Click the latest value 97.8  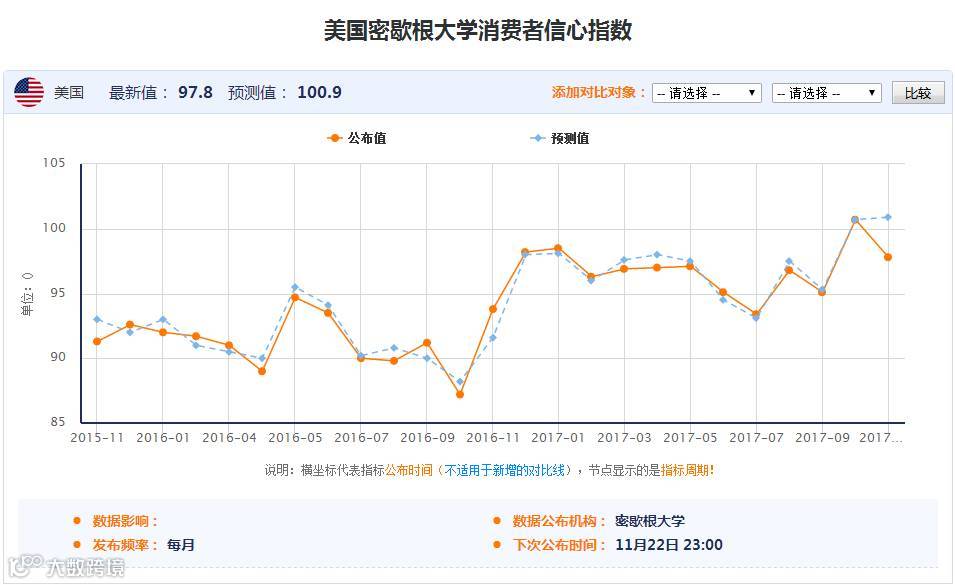pyautogui.click(x=196, y=93)
